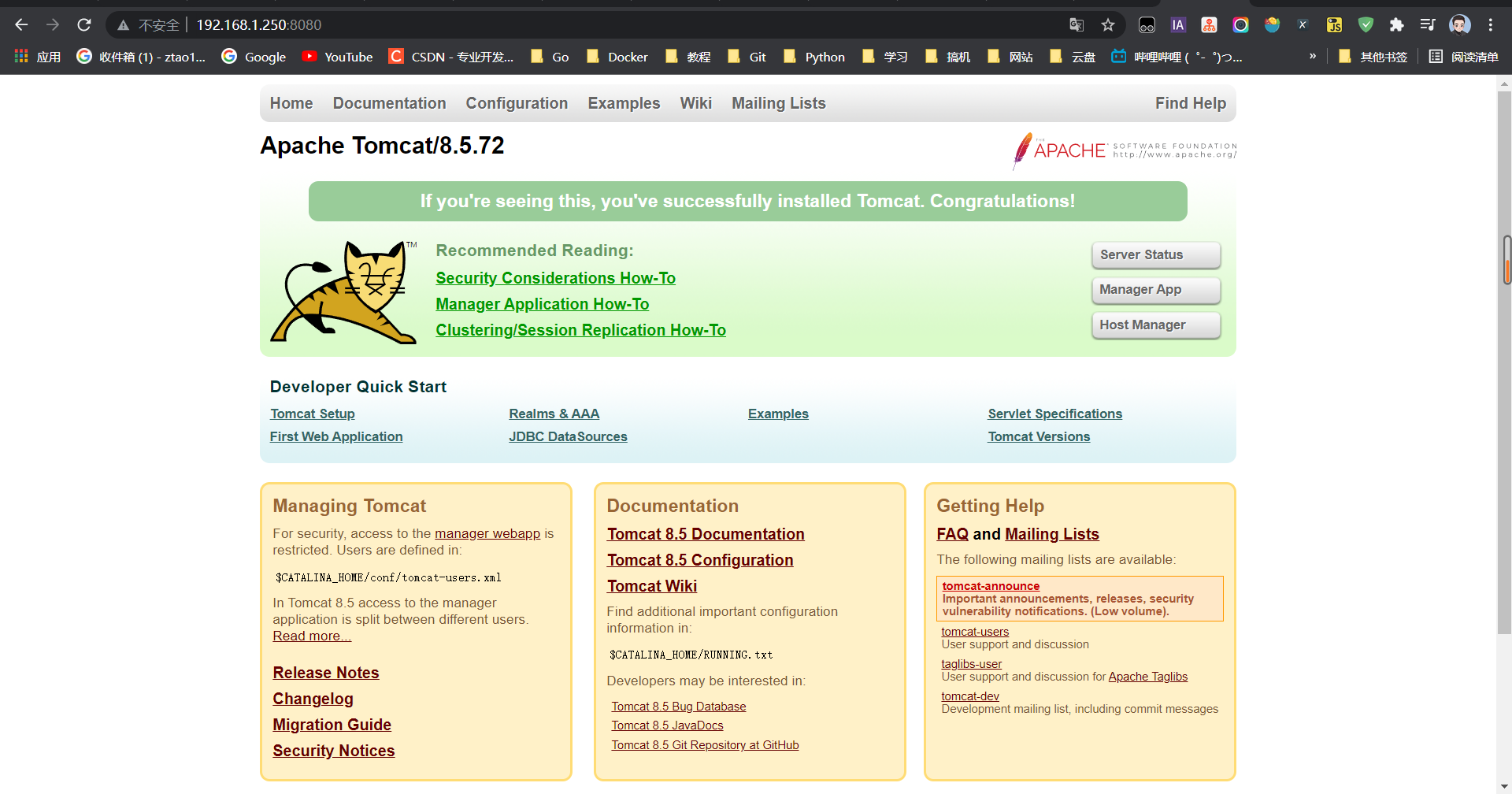Open the Google bookmark
Image resolution: width=1512 pixels, height=794 pixels.
pyautogui.click(x=254, y=57)
